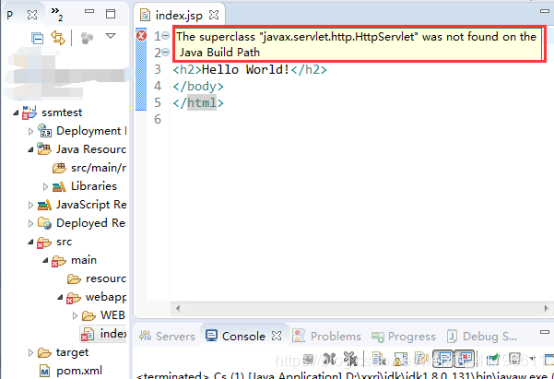The width and height of the screenshot is (554, 379).
Task: Open index.jsp file in tree
Action: (113, 333)
